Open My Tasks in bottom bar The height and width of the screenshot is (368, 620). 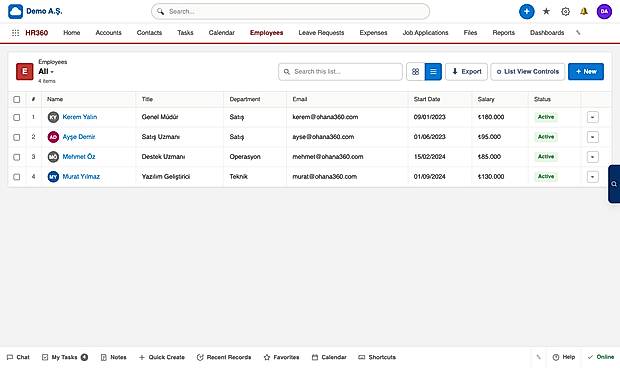tap(64, 357)
